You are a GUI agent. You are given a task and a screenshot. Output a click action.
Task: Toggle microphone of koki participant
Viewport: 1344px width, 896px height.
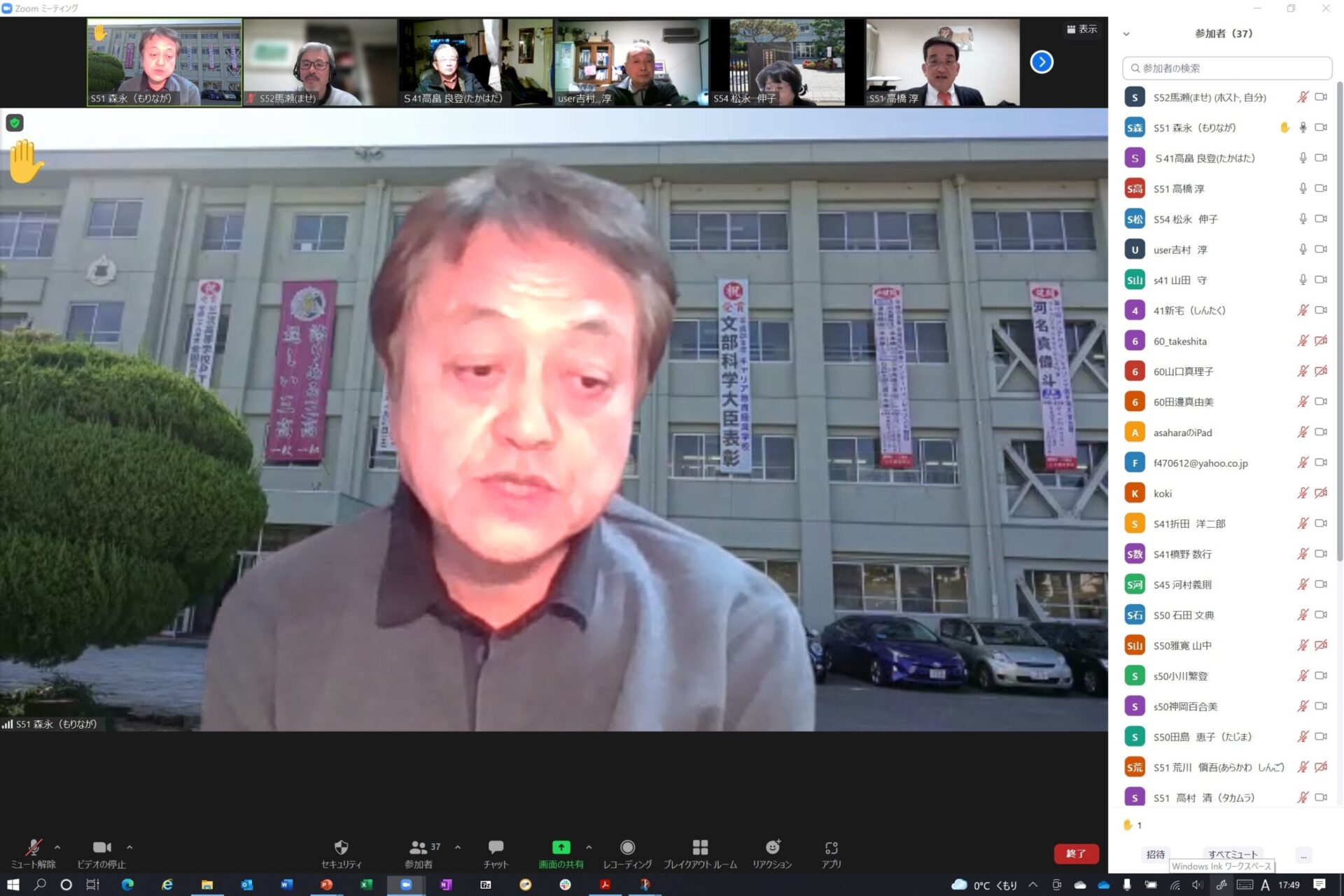(1302, 493)
